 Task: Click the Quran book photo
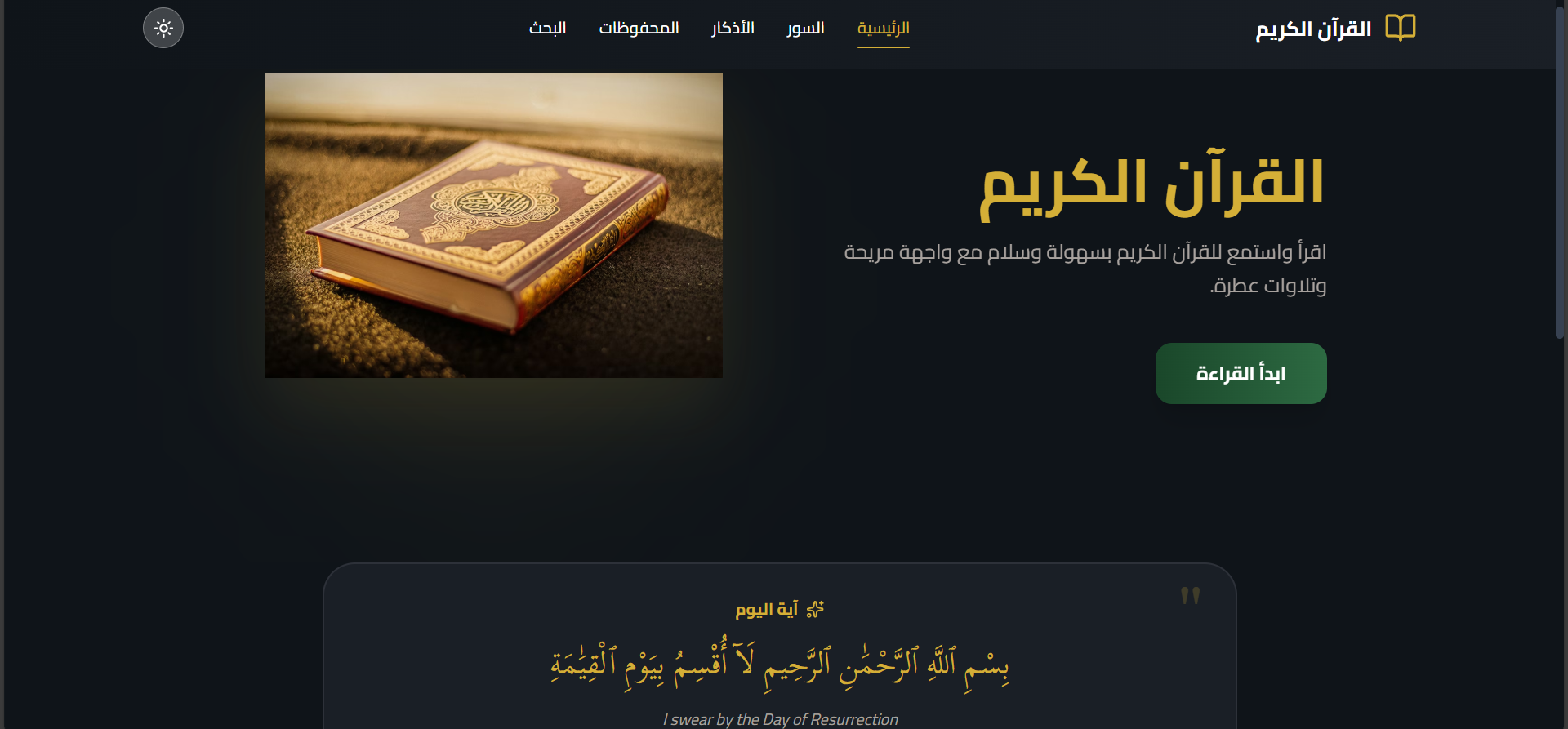[x=493, y=225]
